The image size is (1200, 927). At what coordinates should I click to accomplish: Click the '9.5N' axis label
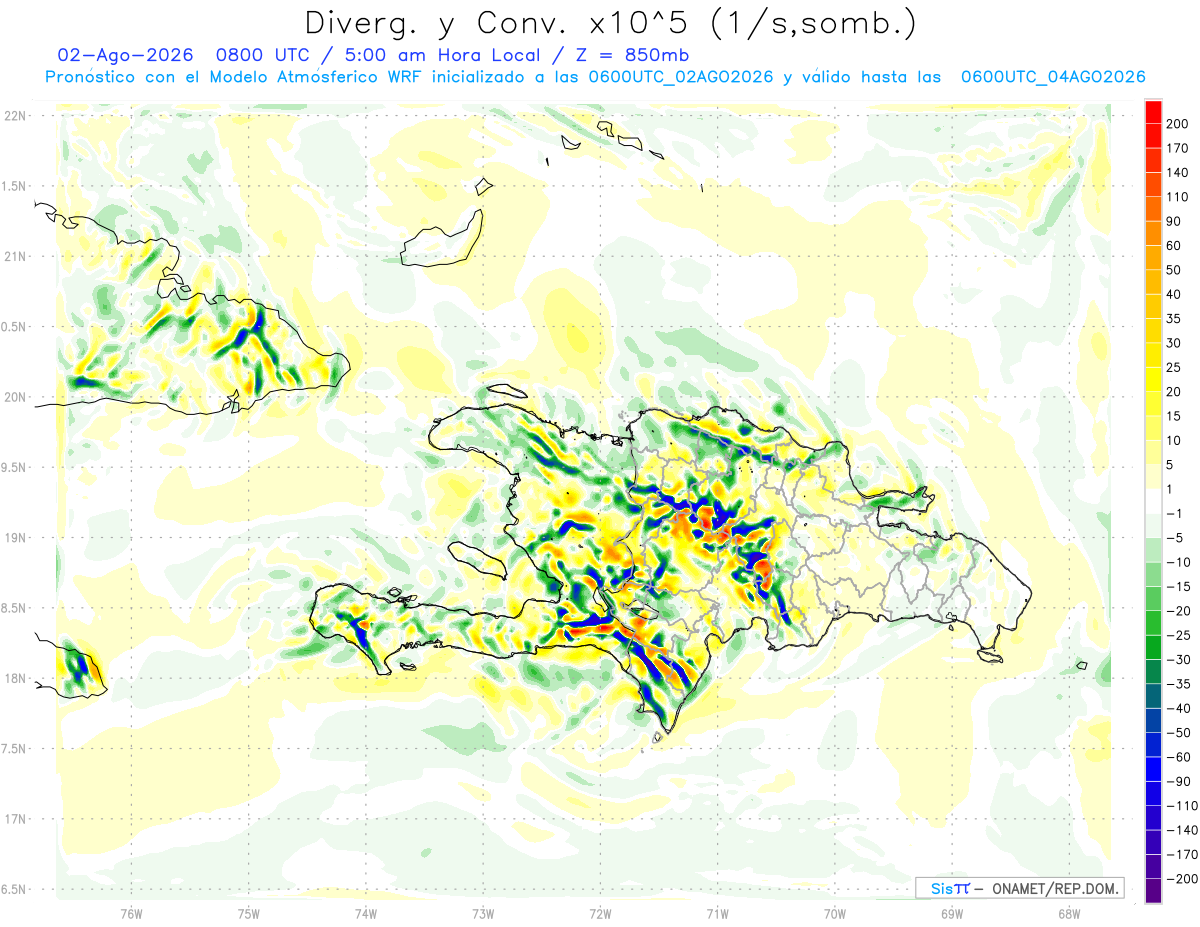coord(15,467)
